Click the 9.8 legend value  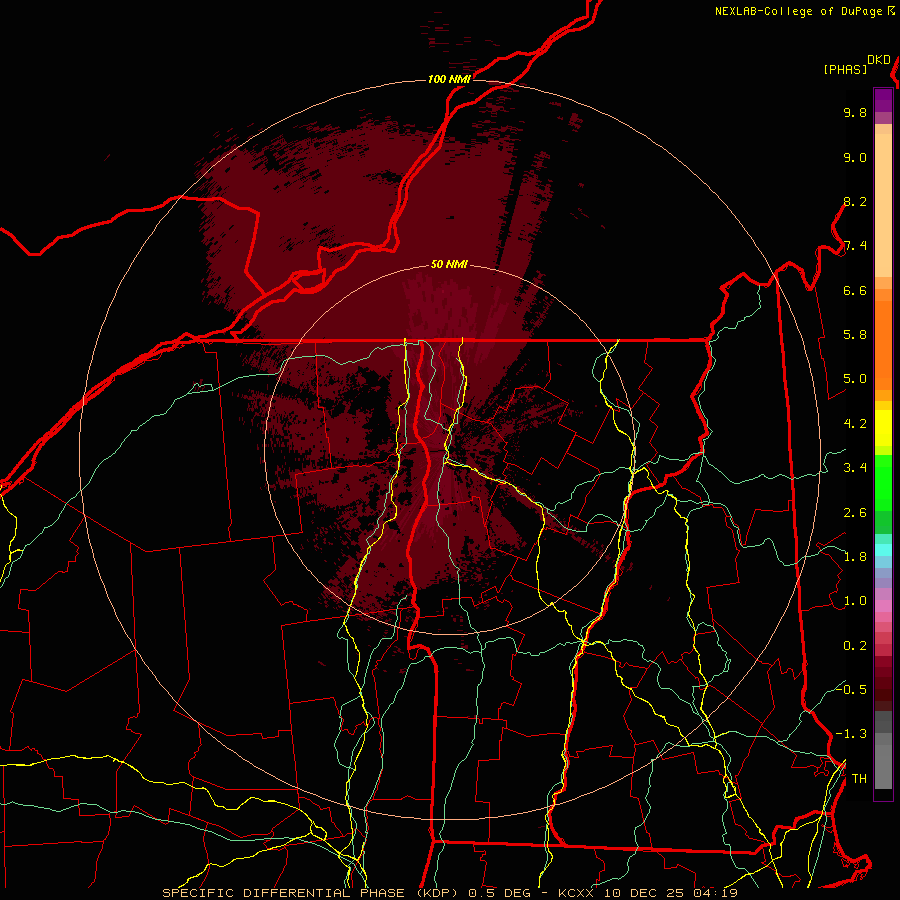click(855, 112)
